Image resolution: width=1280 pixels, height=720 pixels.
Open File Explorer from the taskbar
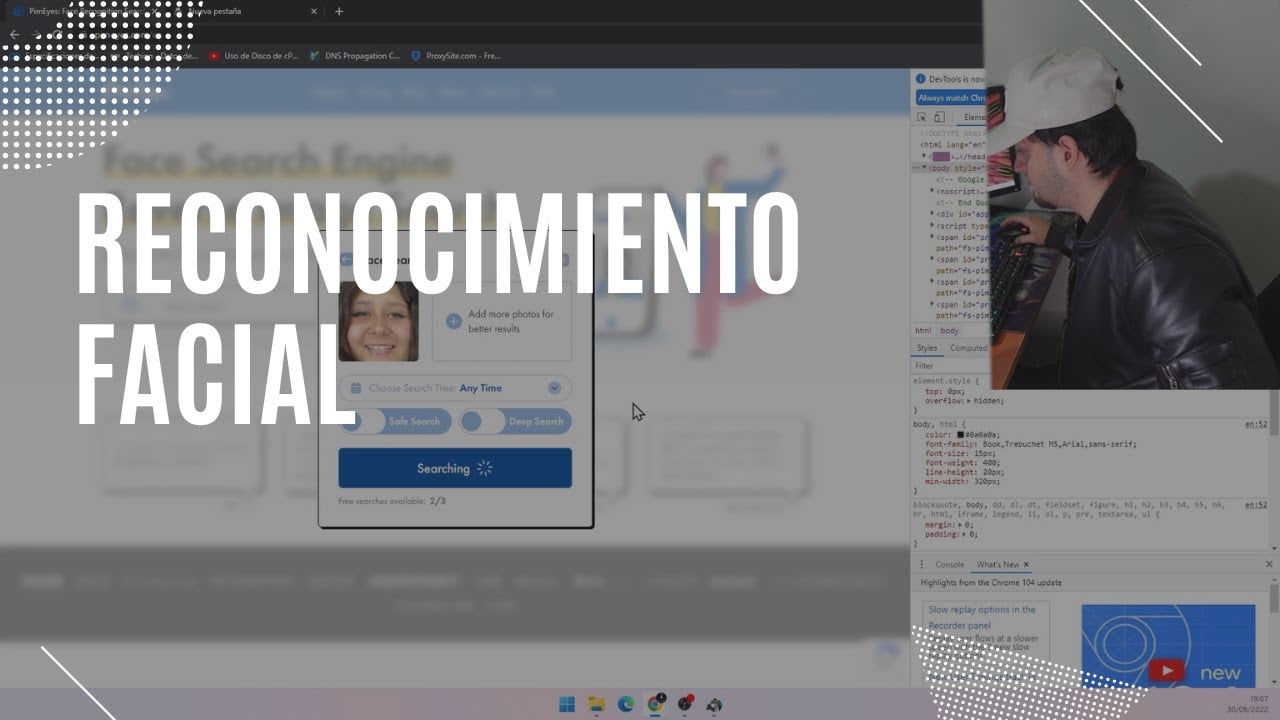click(596, 704)
